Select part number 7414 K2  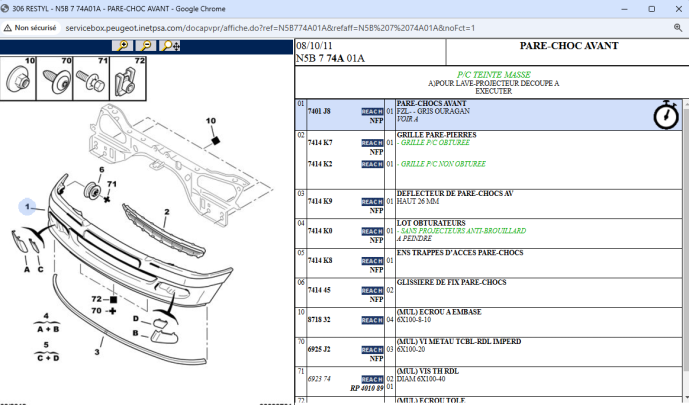tap(320, 164)
